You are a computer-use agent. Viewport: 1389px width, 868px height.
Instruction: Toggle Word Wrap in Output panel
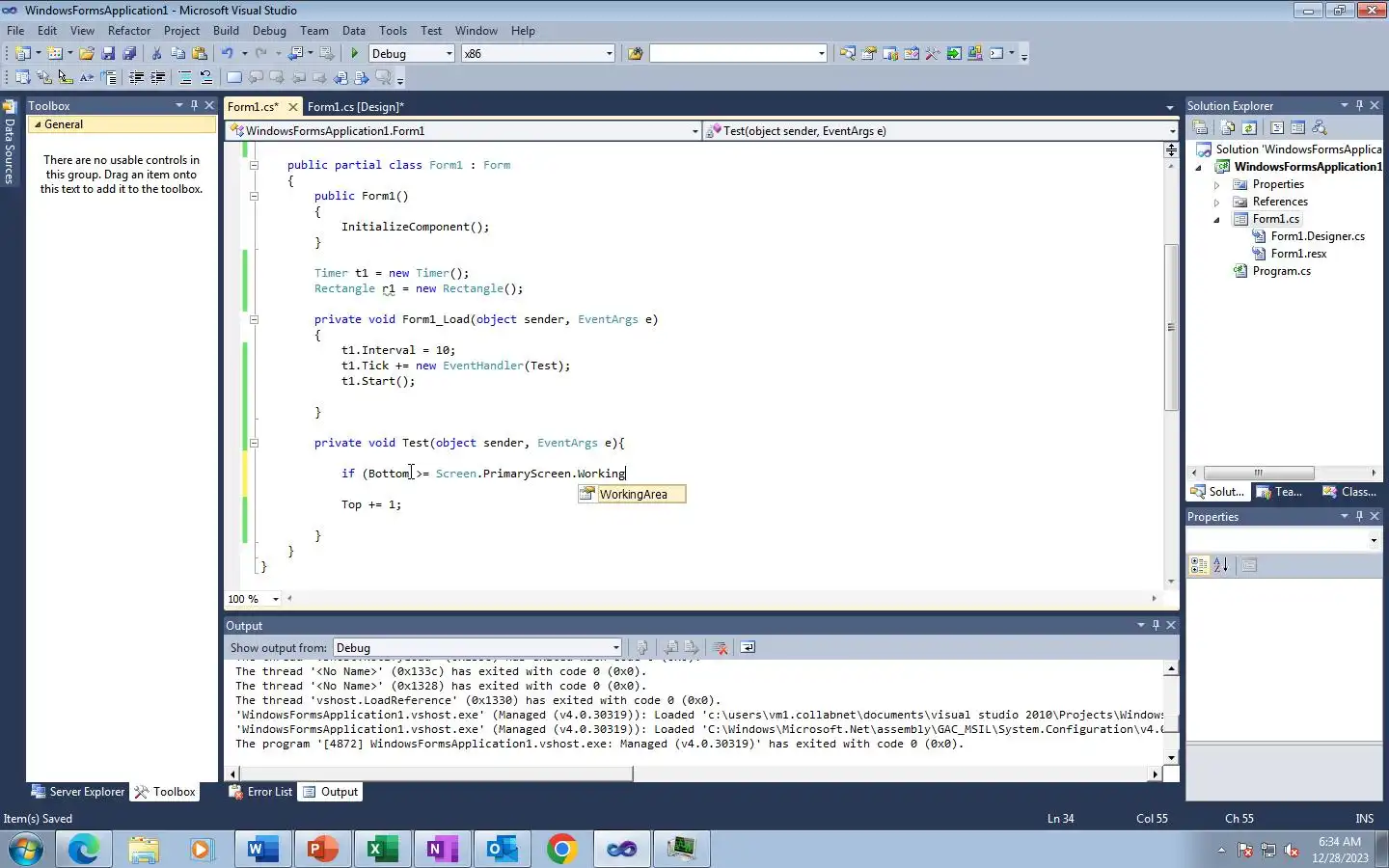pos(748,648)
